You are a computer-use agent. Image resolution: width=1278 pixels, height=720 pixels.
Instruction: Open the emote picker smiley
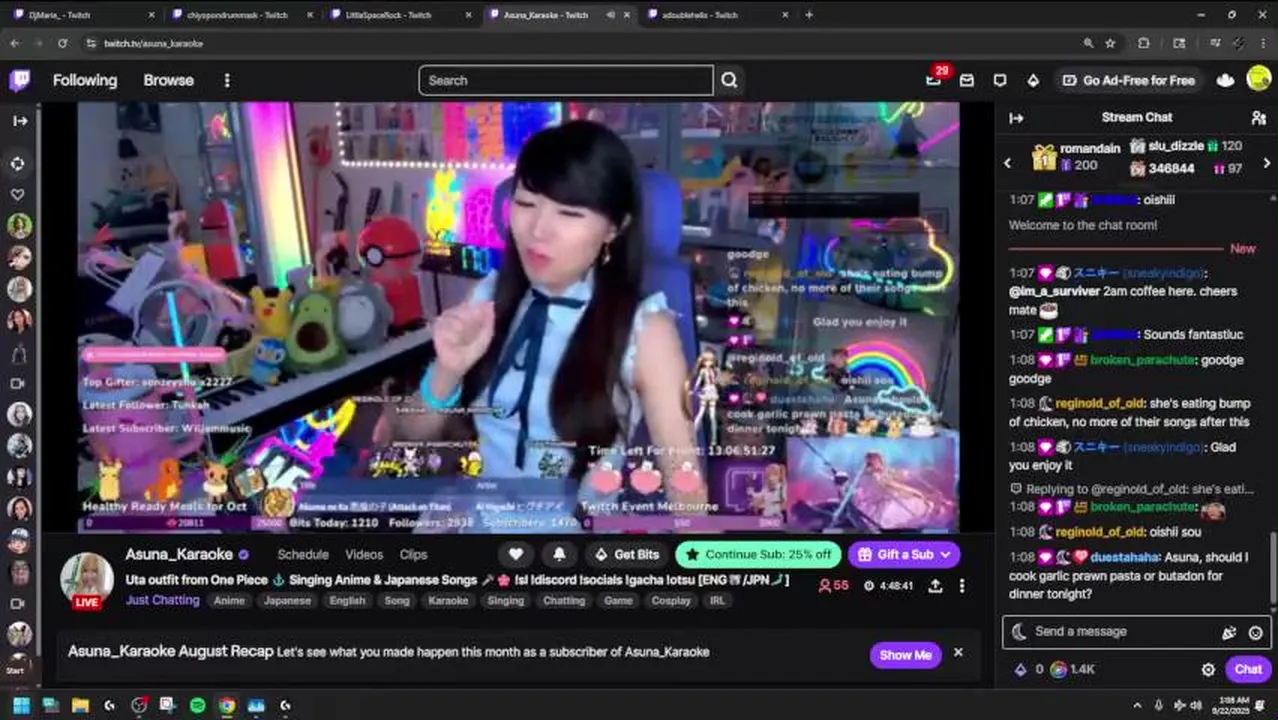[x=1255, y=633]
